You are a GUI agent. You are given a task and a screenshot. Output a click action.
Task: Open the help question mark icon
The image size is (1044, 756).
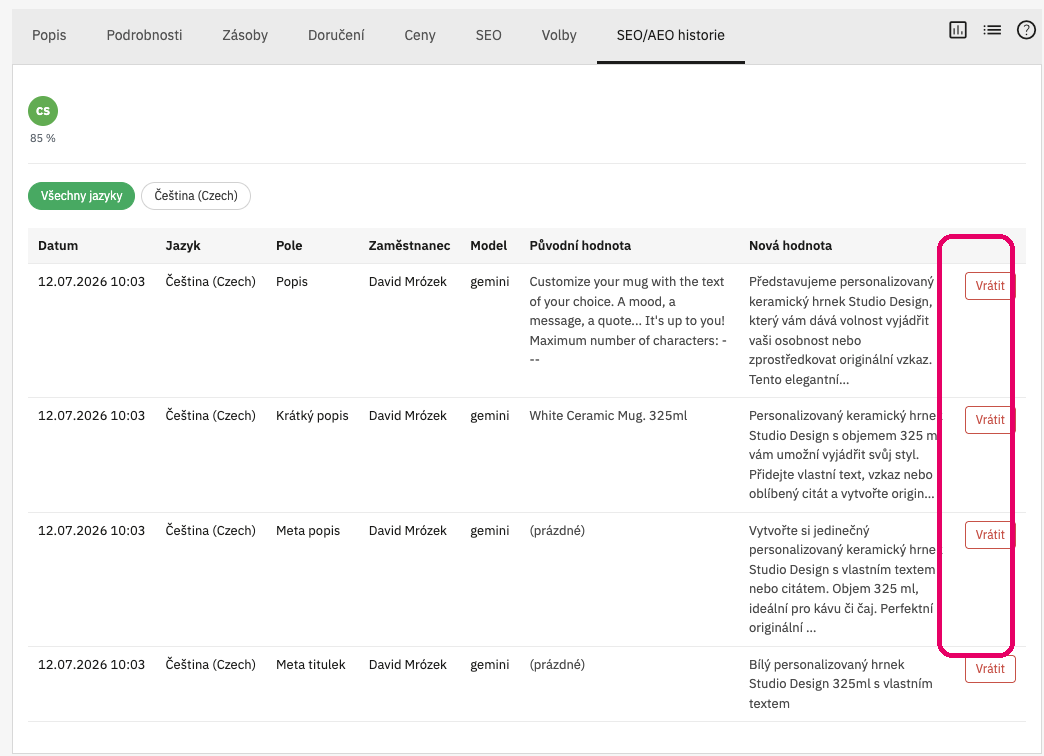[1026, 30]
